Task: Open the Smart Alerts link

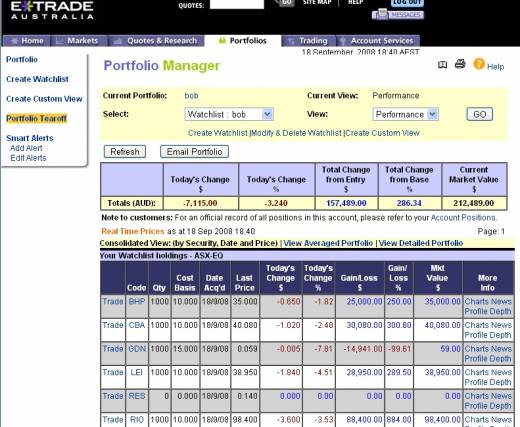Action: pos(30,138)
